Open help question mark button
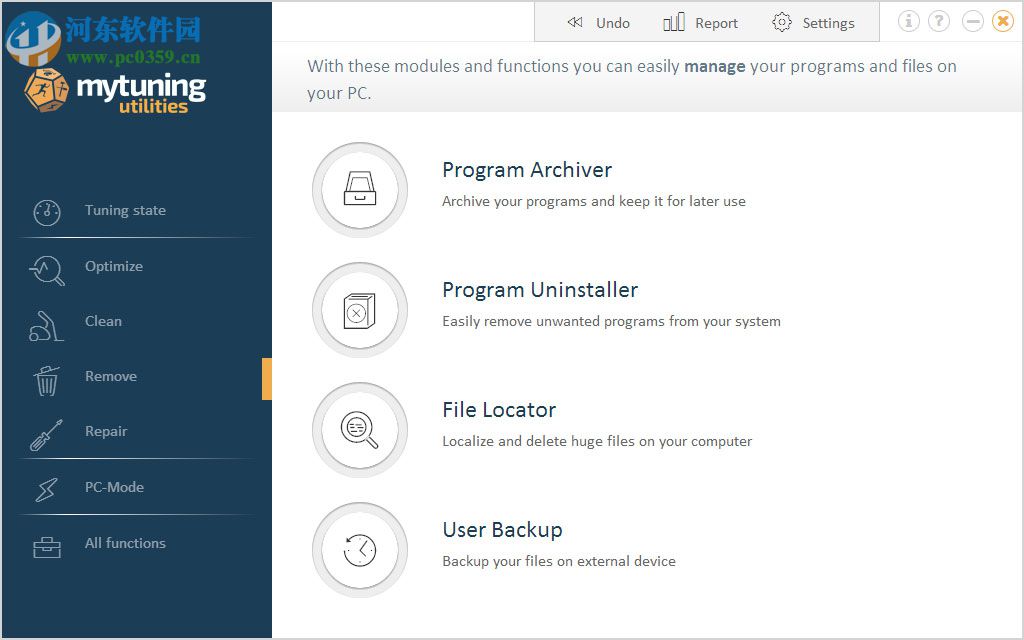Screen dimensions: 1024x640 point(939,22)
